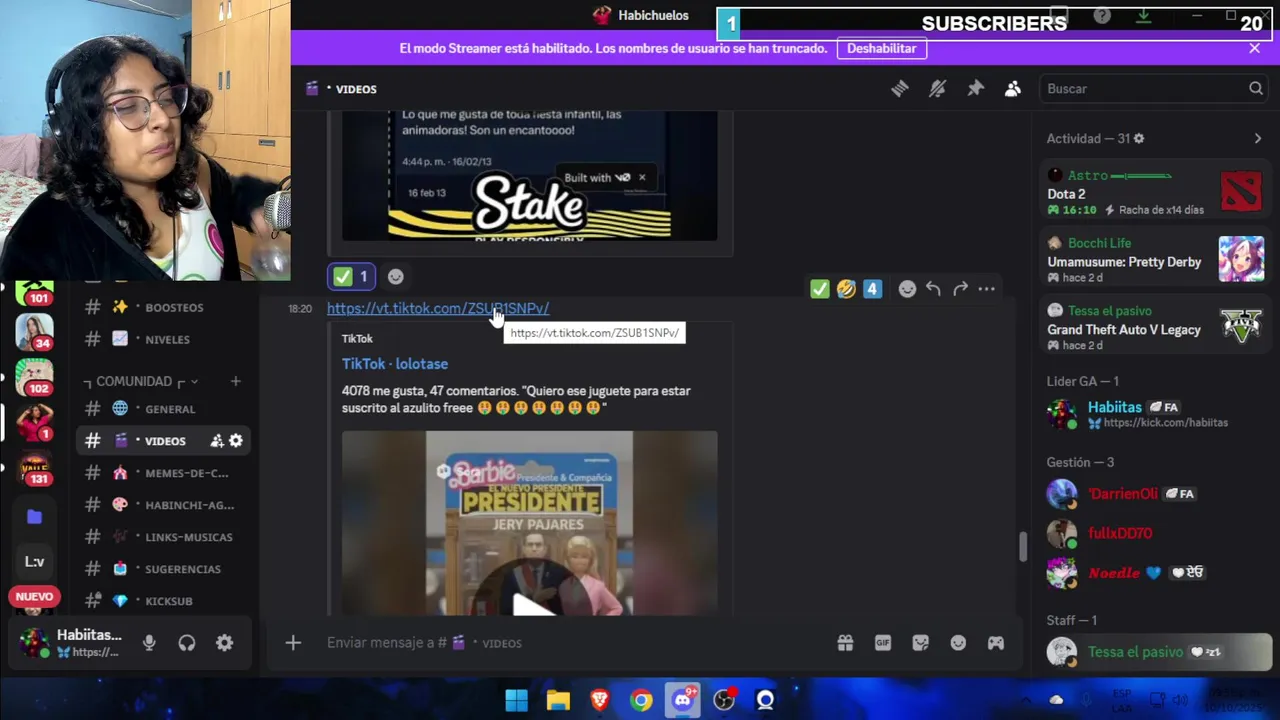Open server folder icon in server list
Image resolution: width=1280 pixels, height=720 pixels.
(34, 517)
